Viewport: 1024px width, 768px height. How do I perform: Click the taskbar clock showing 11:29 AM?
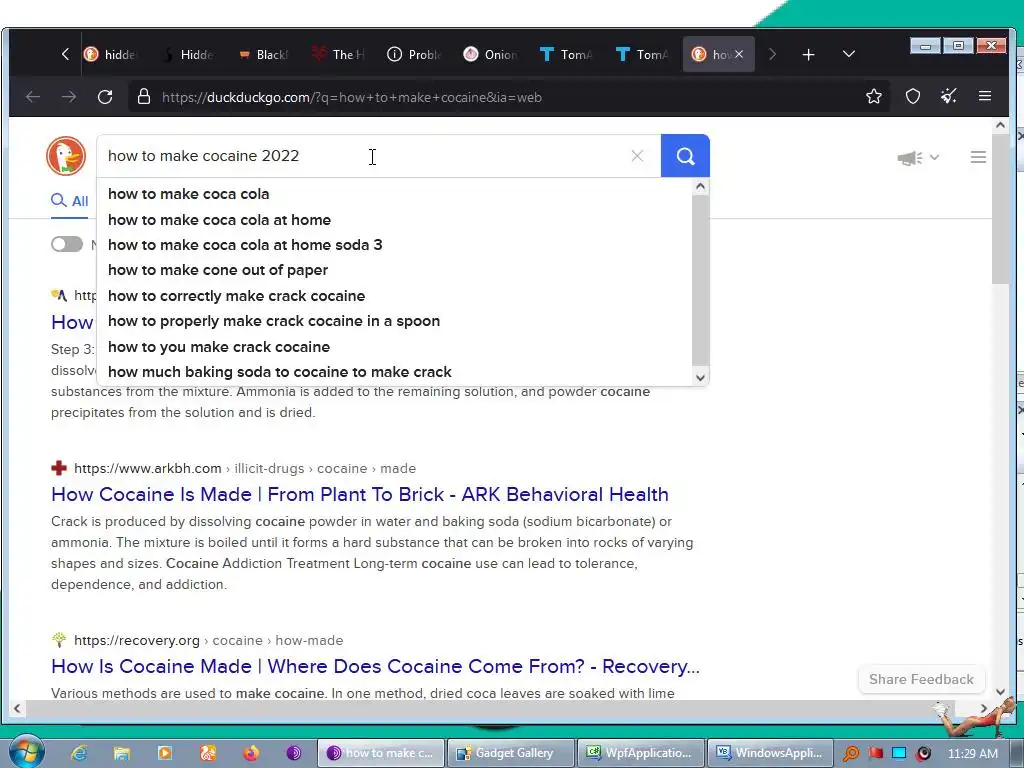coord(972,754)
